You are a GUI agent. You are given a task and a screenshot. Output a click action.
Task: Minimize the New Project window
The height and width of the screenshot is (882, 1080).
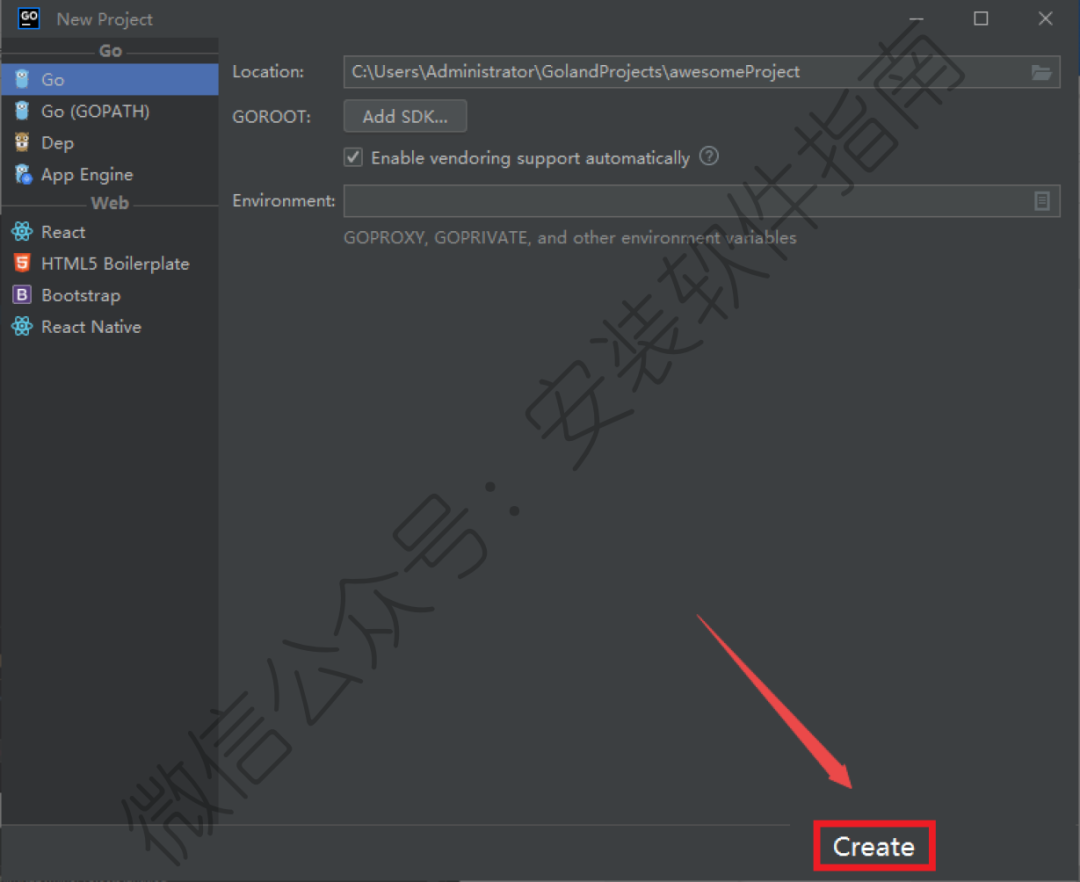tap(916, 19)
